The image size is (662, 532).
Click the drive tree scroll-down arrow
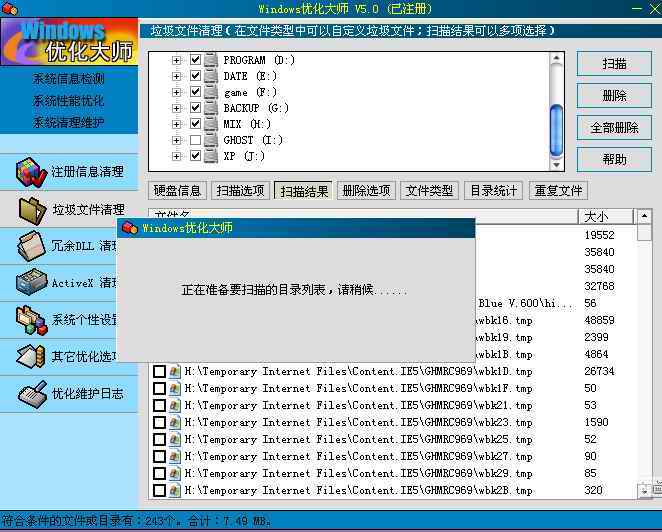point(556,165)
